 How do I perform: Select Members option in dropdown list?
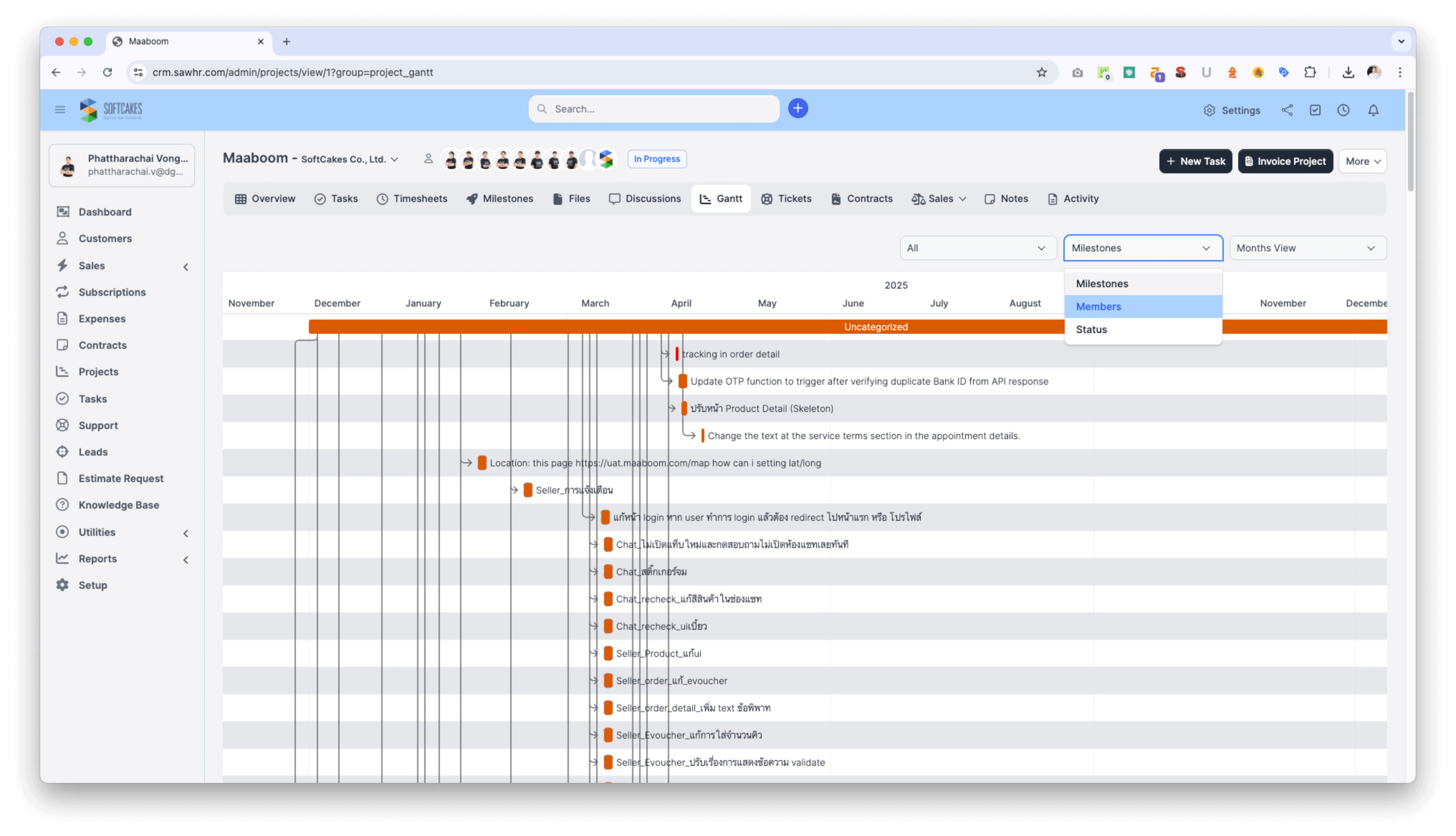[1143, 307]
